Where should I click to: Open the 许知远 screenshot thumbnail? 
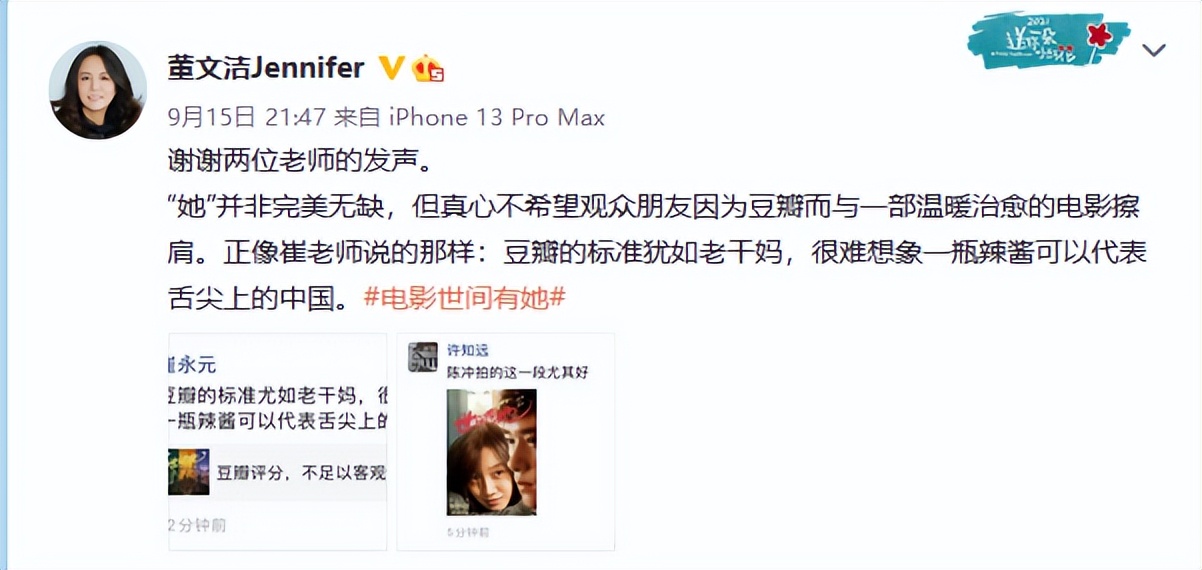pos(506,441)
